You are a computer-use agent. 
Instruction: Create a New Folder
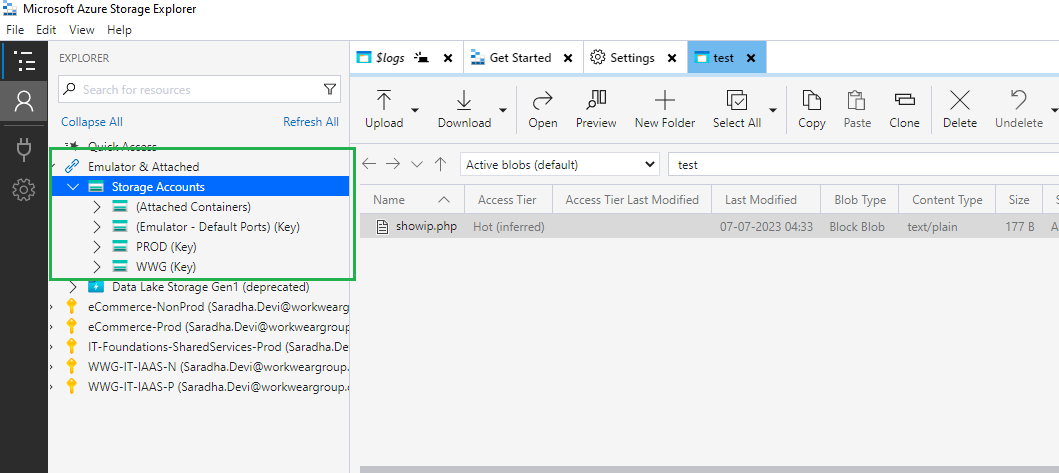coord(665,109)
